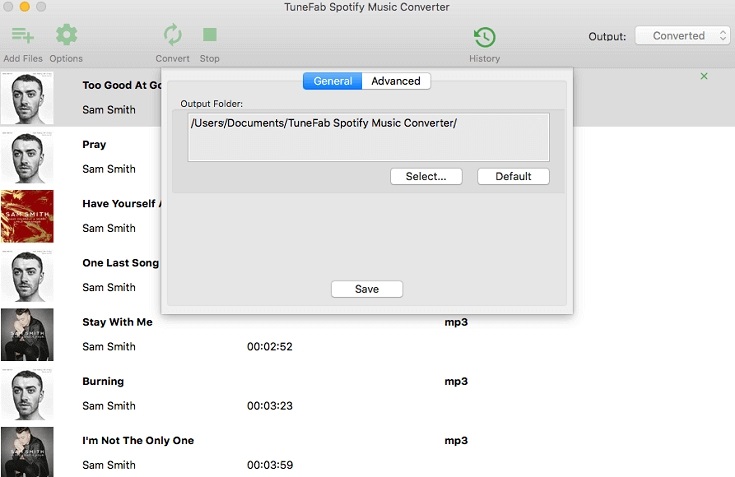The width and height of the screenshot is (735, 477).
Task: Click the Sam Smith artist under Pray
Action: click(x=109, y=169)
